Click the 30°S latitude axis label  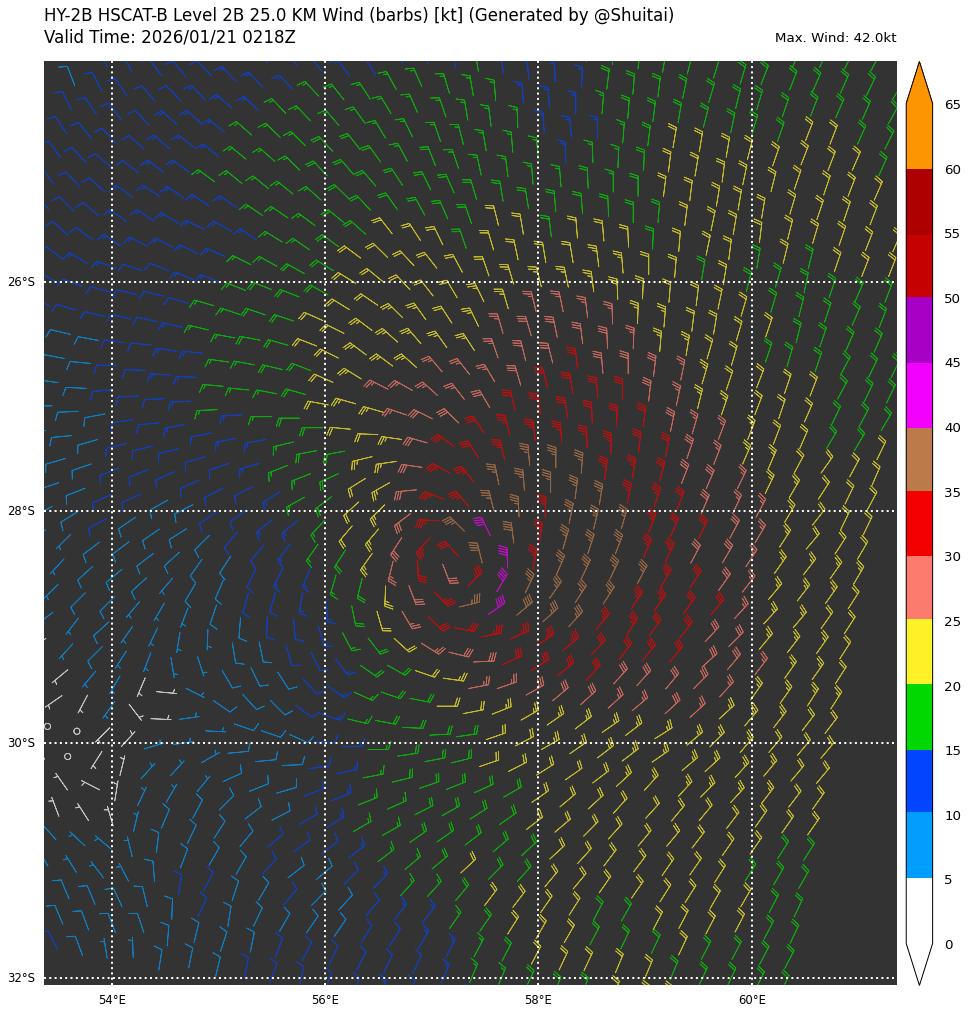coord(21,743)
